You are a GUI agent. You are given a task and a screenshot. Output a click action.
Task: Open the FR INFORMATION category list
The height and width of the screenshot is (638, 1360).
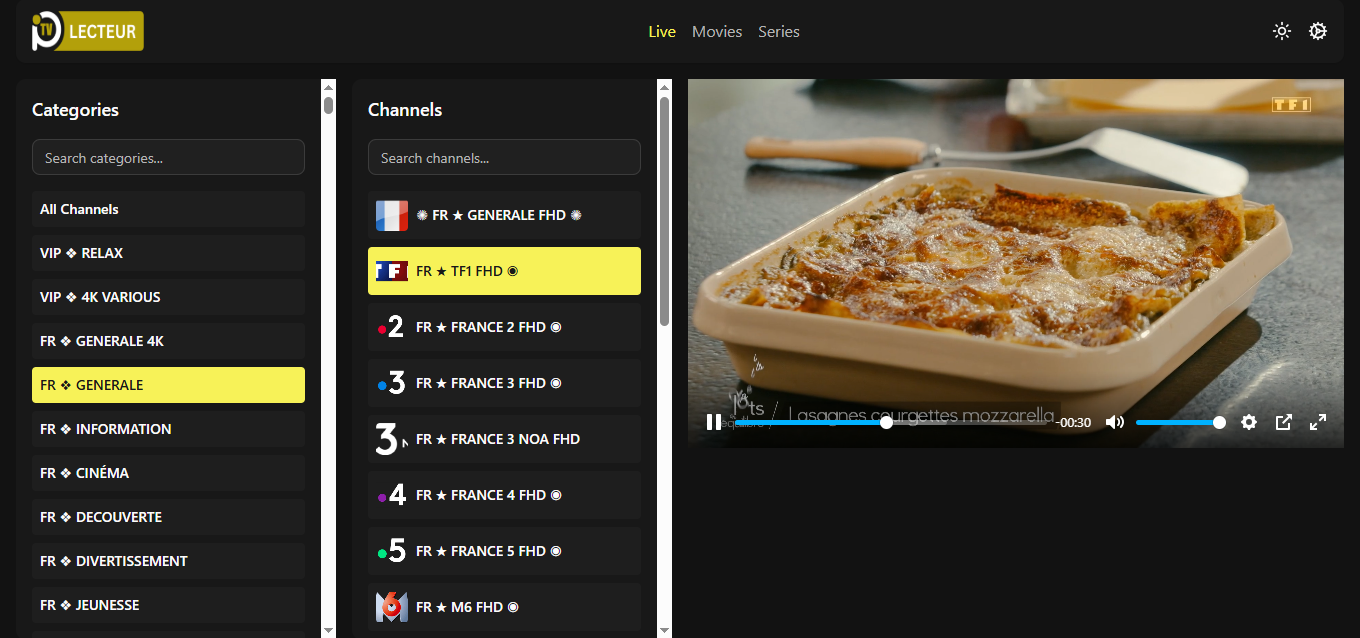pos(168,428)
